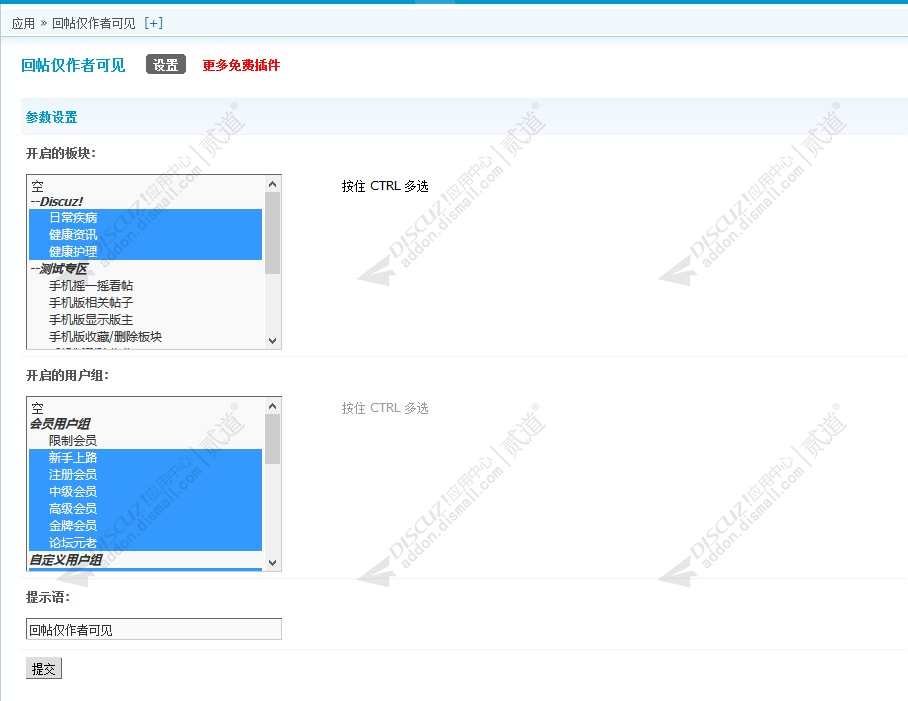This screenshot has width=908, height=701.
Task: Click the up arrow of the 用户组 list scrollbar
Action: [273, 406]
